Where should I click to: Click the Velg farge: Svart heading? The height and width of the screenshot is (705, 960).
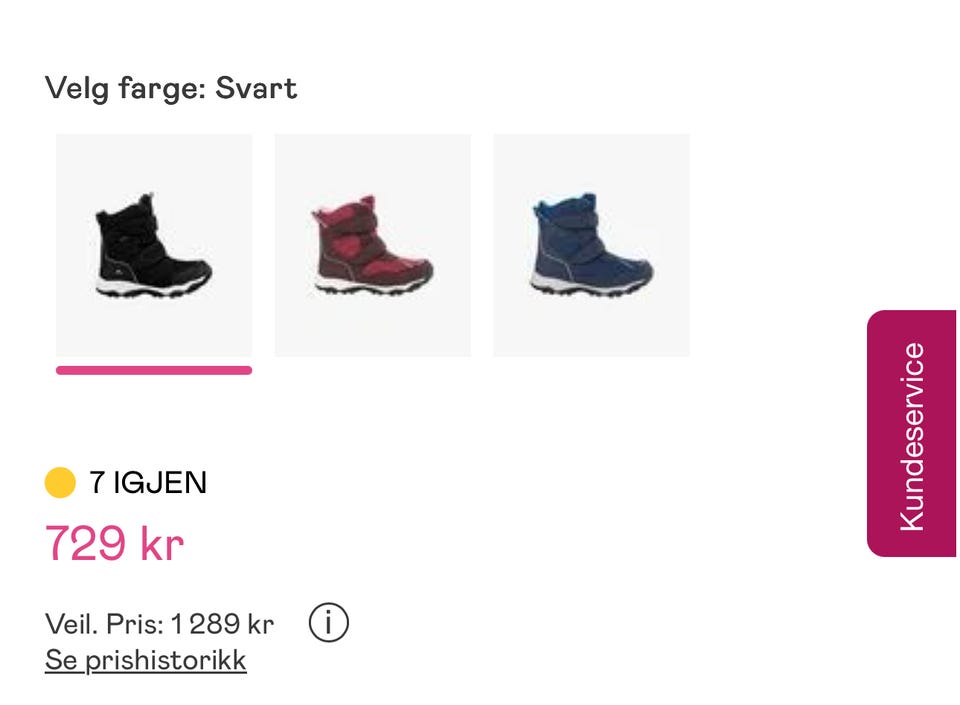(x=171, y=88)
